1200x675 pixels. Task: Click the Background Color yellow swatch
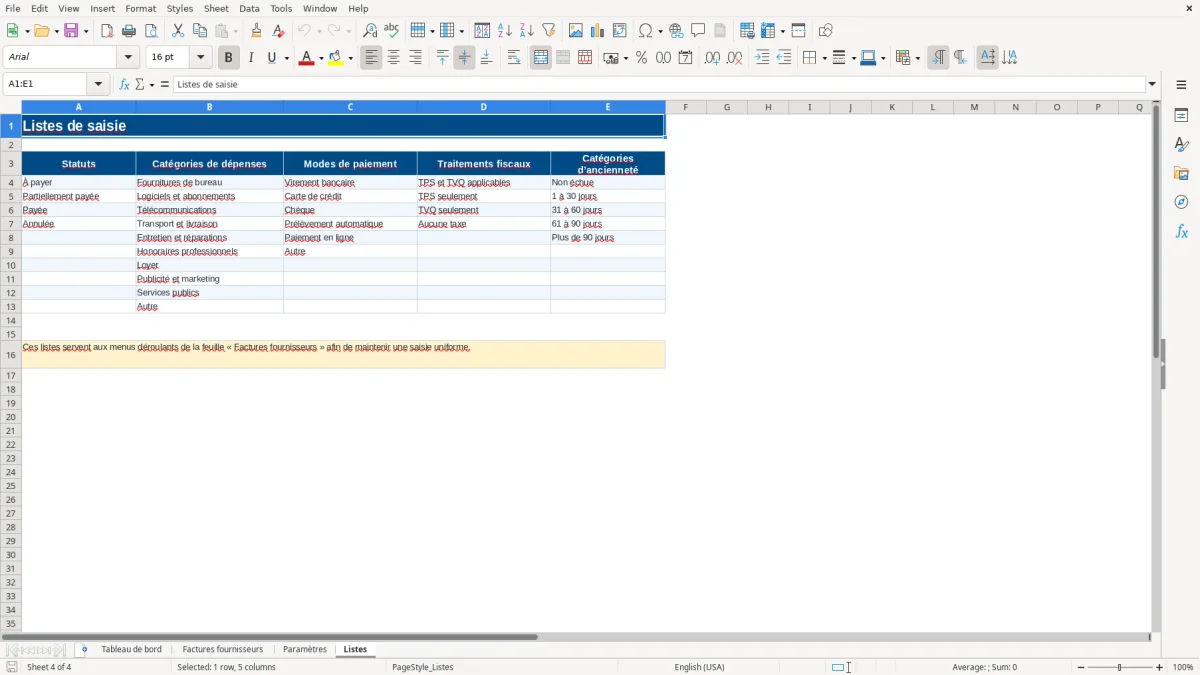tap(336, 58)
